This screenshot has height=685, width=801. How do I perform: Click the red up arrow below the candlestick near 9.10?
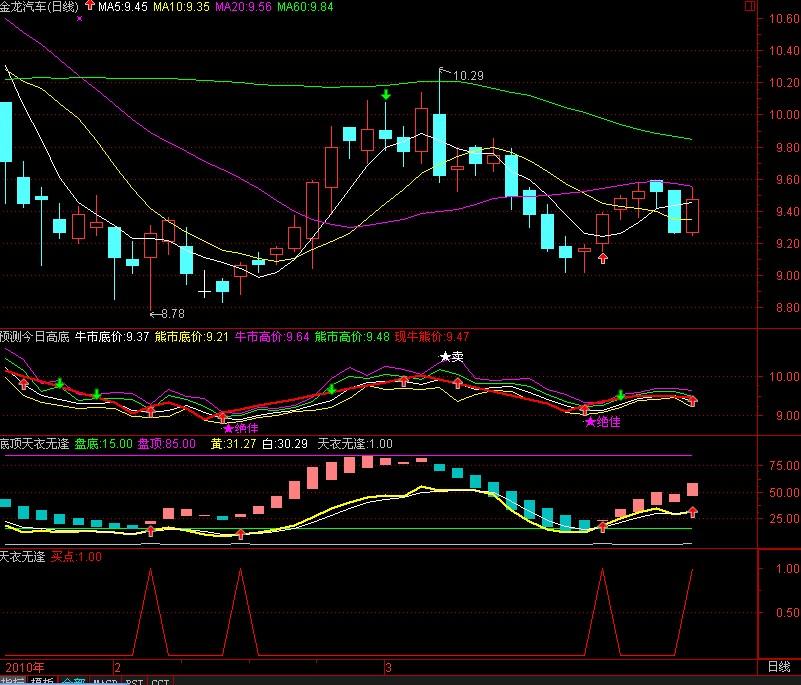tap(603, 258)
